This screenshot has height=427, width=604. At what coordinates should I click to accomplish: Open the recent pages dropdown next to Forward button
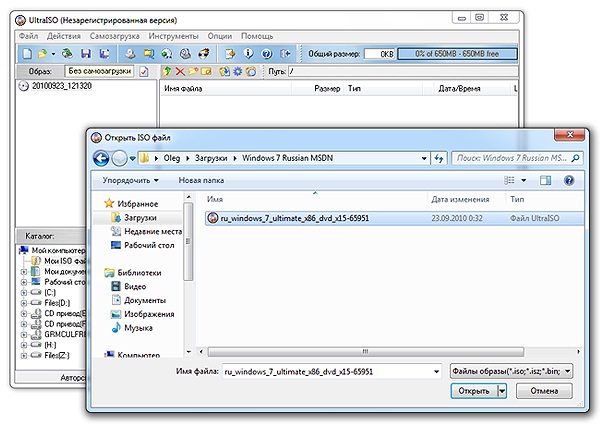coord(133,158)
